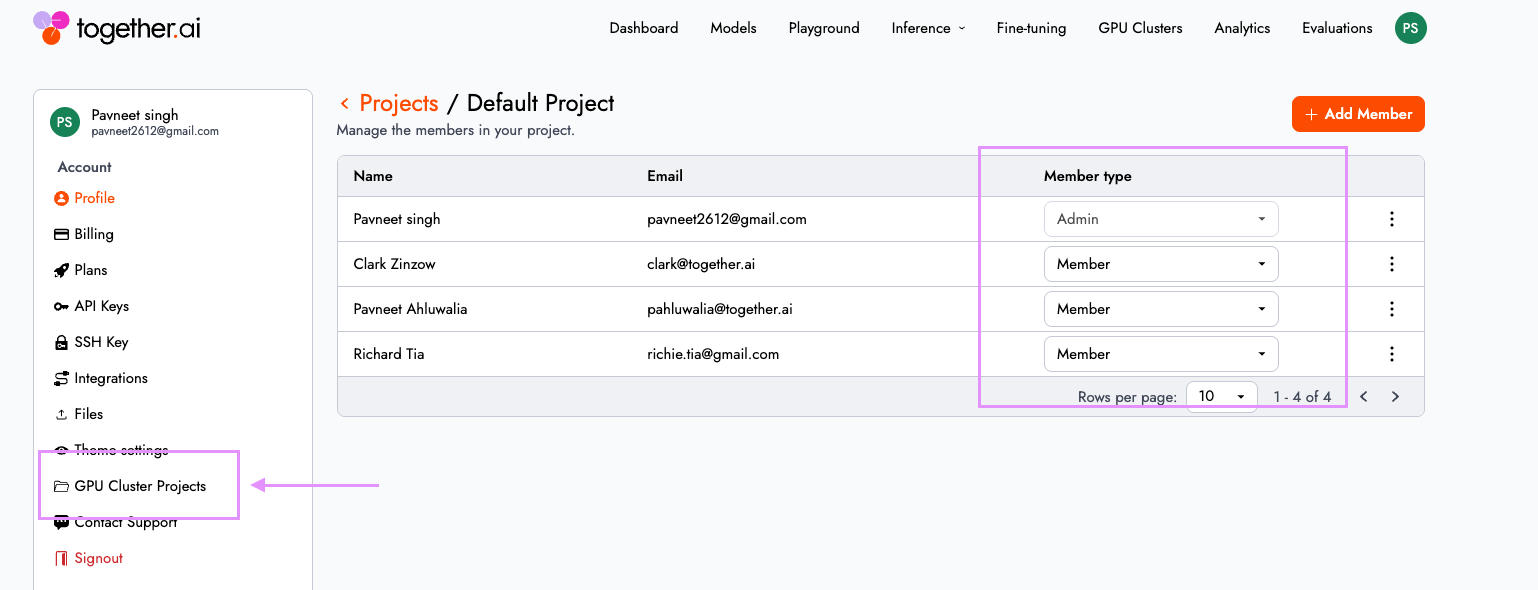Change Pavneet Ahluwalia's member type dropdown

point(1161,309)
